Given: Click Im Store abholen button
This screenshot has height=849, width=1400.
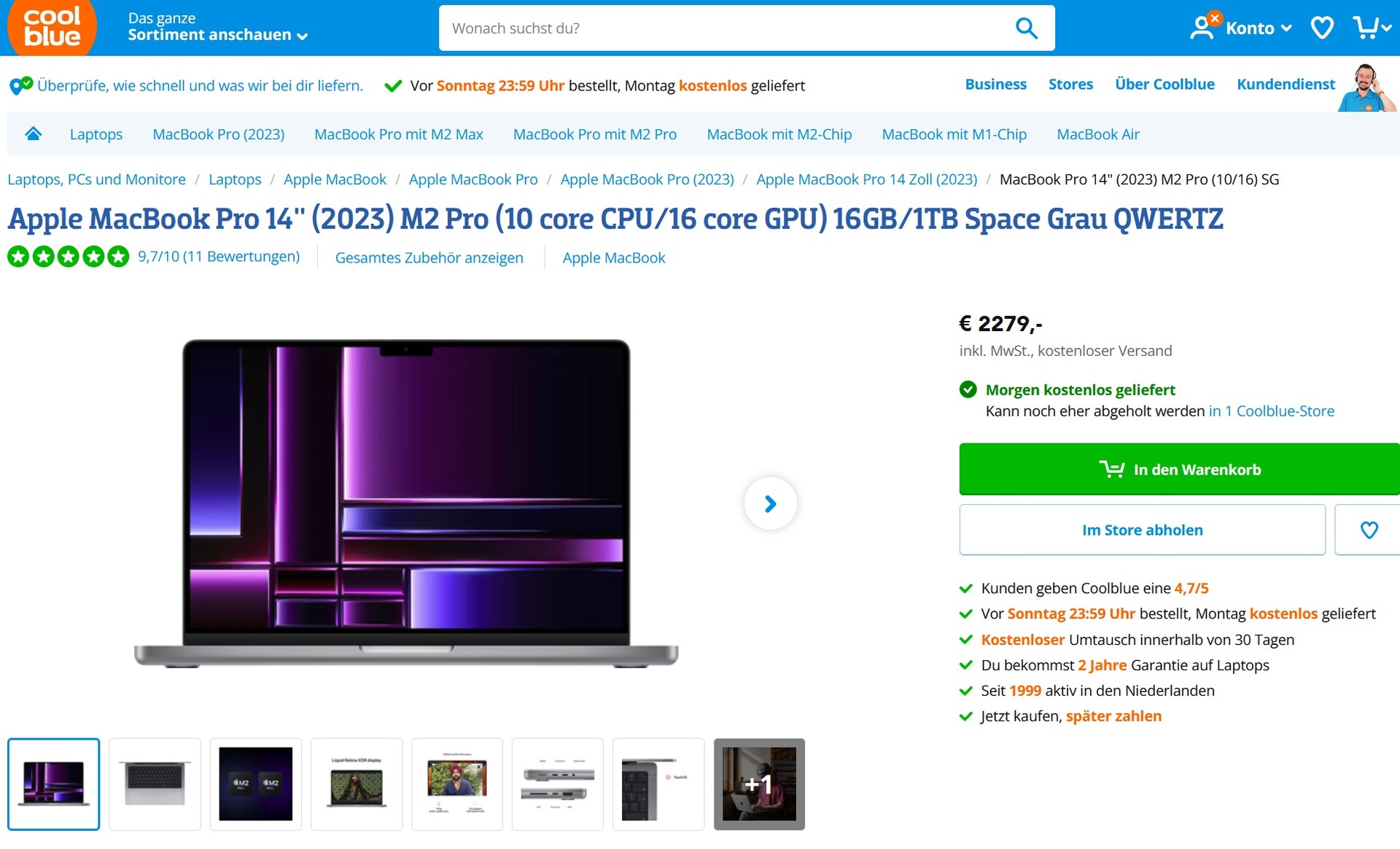Looking at the screenshot, I should 1142,530.
